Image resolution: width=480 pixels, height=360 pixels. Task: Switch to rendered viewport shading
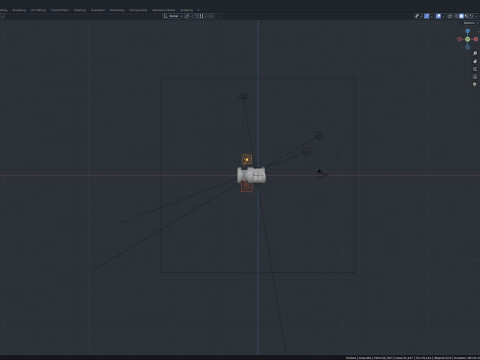471,16
